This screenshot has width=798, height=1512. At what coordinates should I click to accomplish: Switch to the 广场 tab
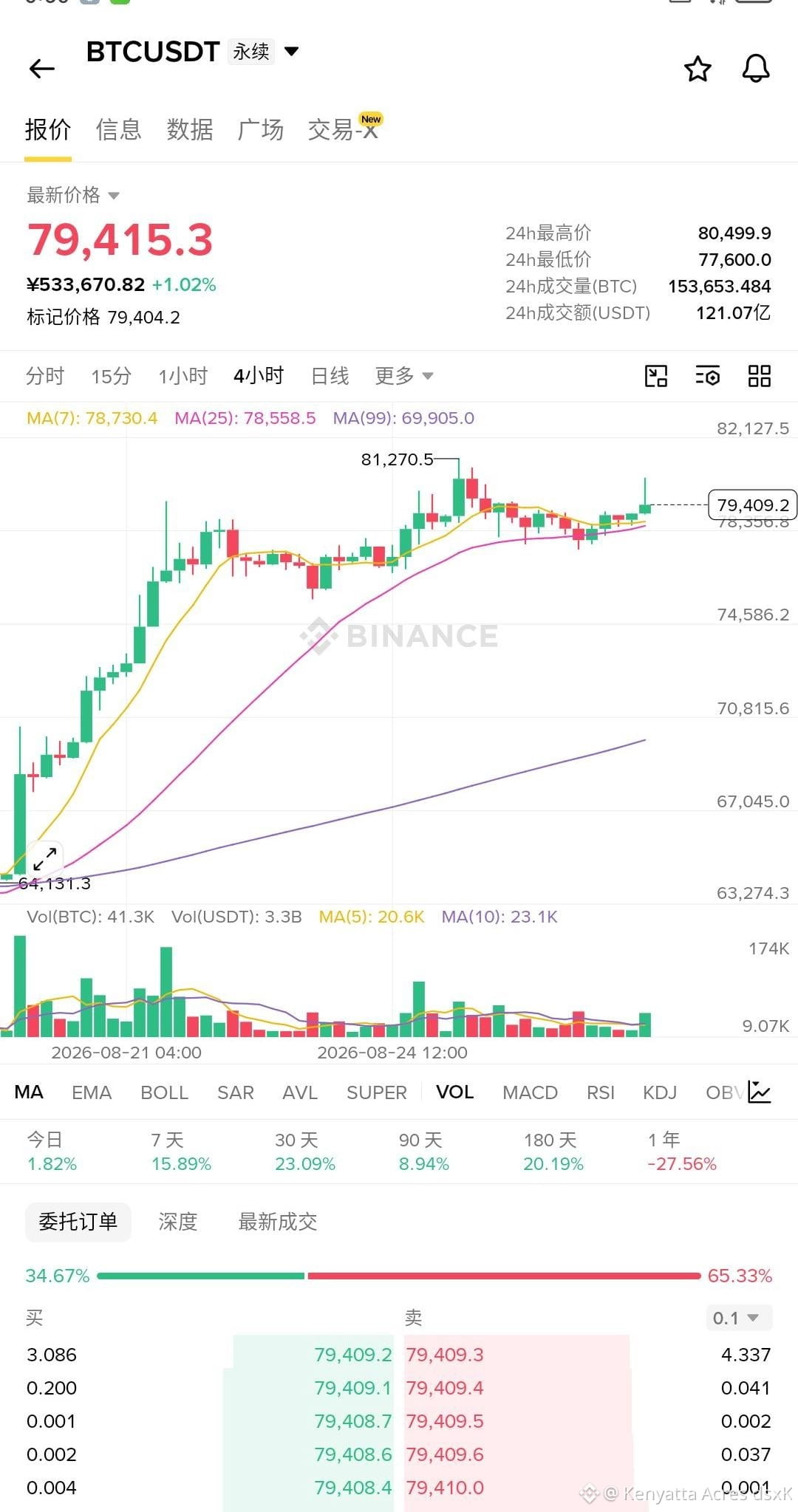(261, 130)
